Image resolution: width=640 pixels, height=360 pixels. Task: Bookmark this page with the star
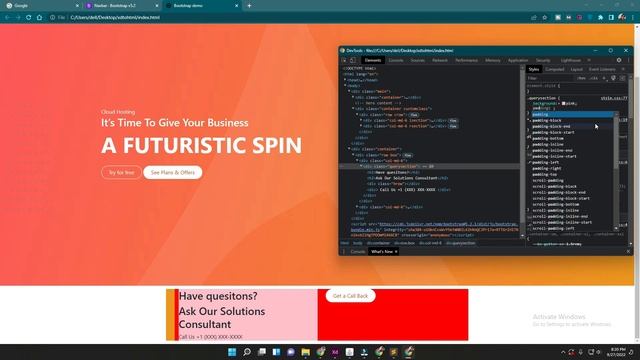(544, 18)
